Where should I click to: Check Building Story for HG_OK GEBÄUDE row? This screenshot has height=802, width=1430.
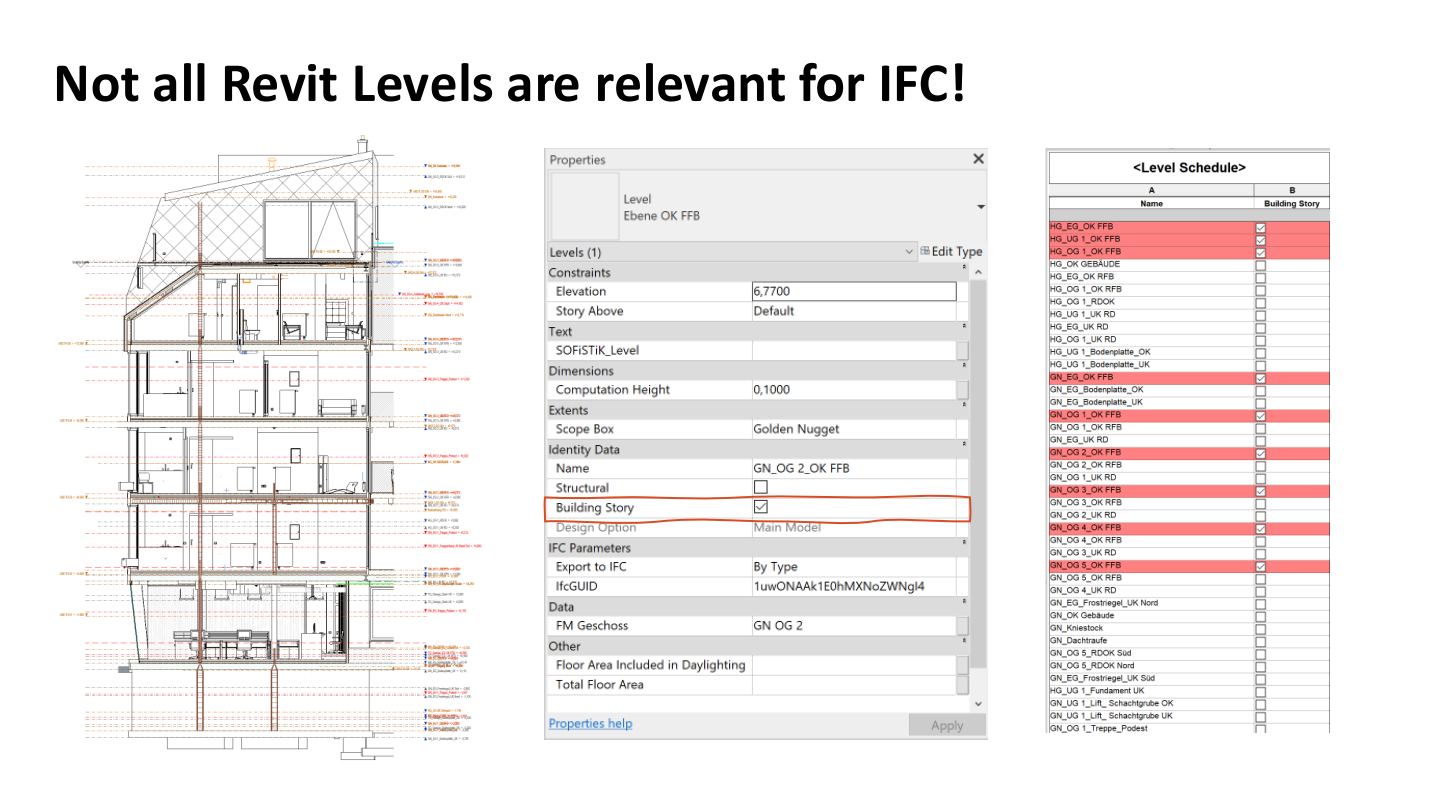(x=1260, y=265)
